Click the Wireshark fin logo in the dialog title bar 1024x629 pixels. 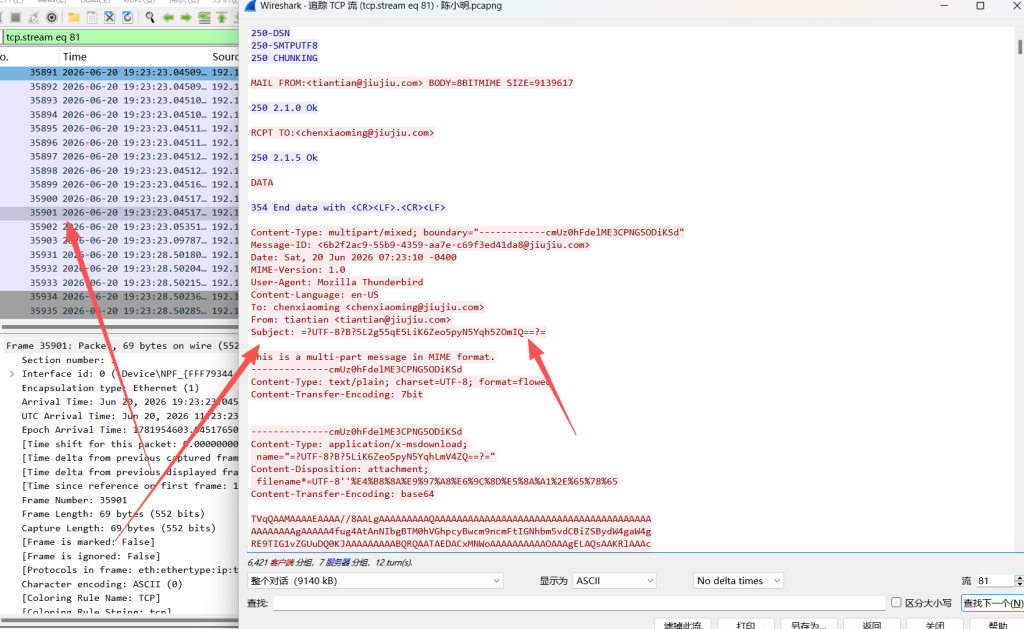[249, 6]
